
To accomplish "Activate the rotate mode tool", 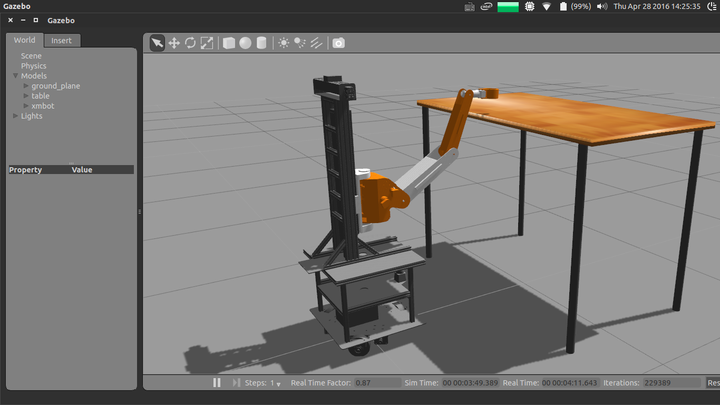I will pos(190,43).
